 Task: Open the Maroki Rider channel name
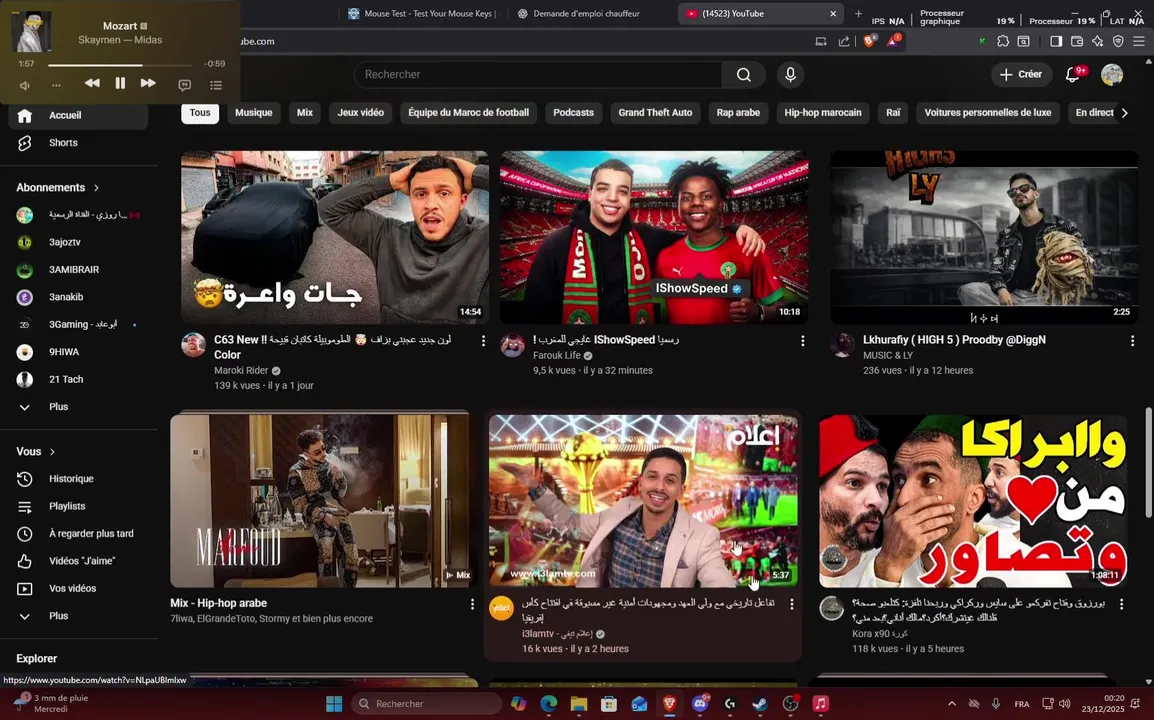click(241, 370)
